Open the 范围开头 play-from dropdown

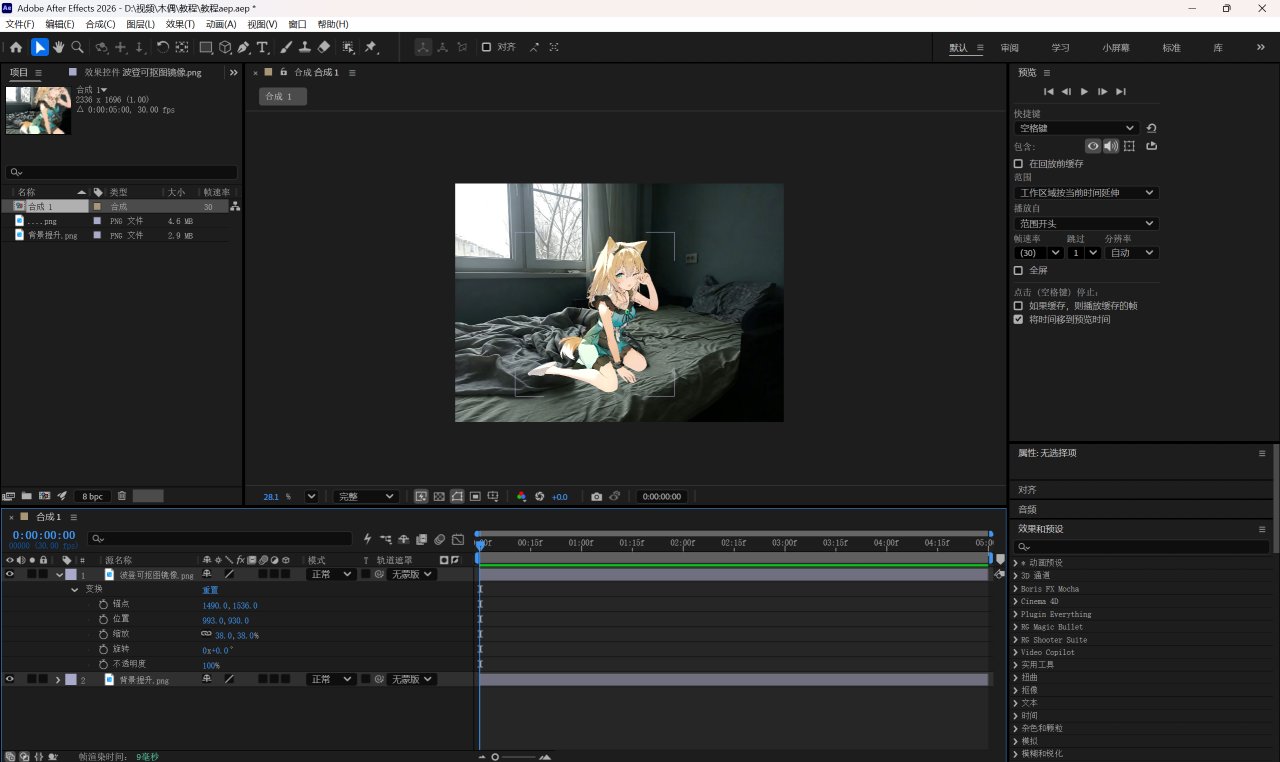click(x=1086, y=224)
